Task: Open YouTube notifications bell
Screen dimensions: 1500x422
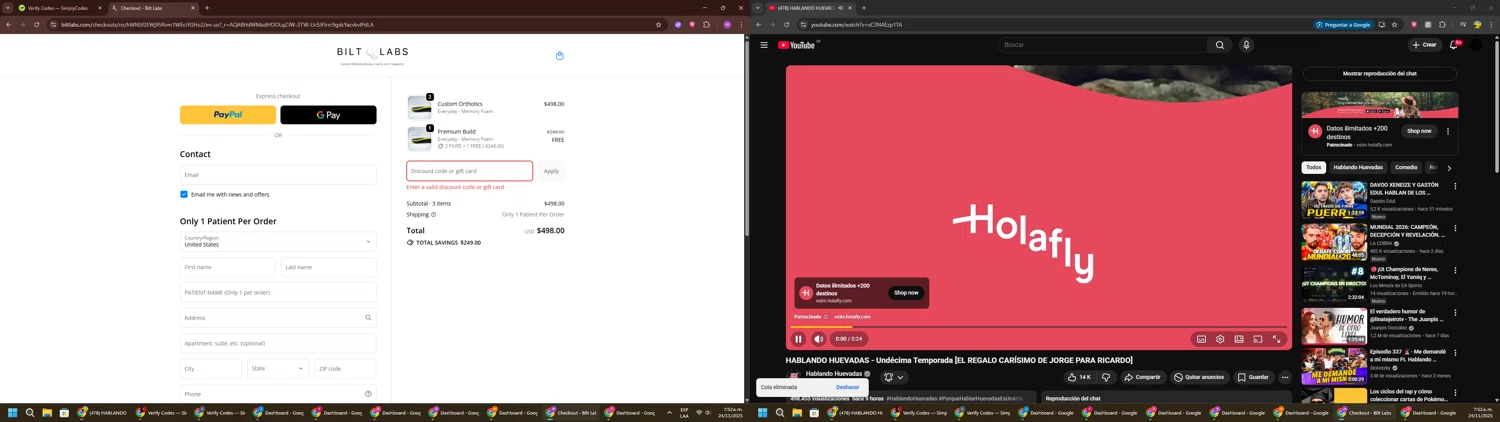Action: point(1454,45)
